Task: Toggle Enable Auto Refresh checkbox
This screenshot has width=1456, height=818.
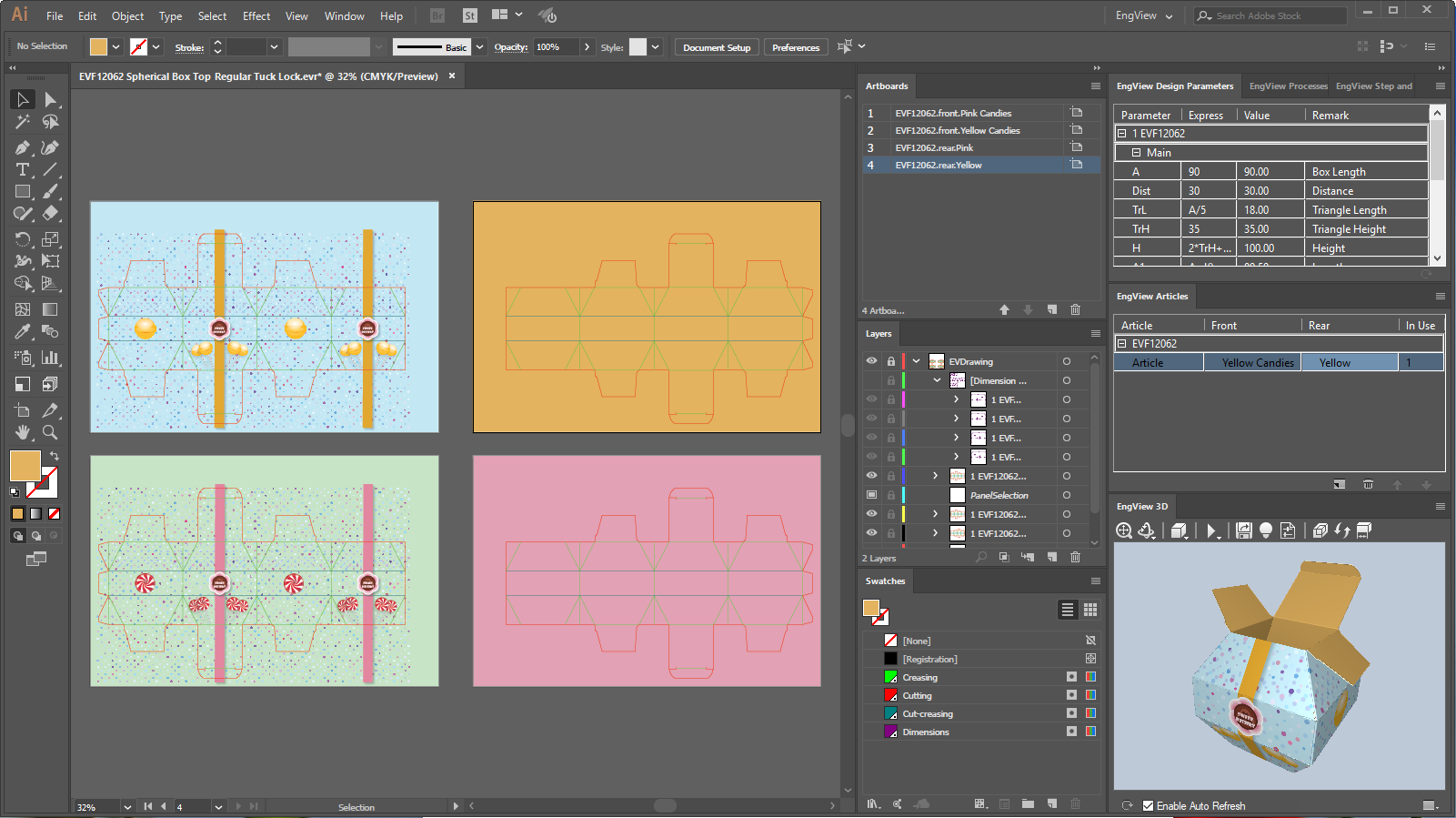Action: (1148, 805)
